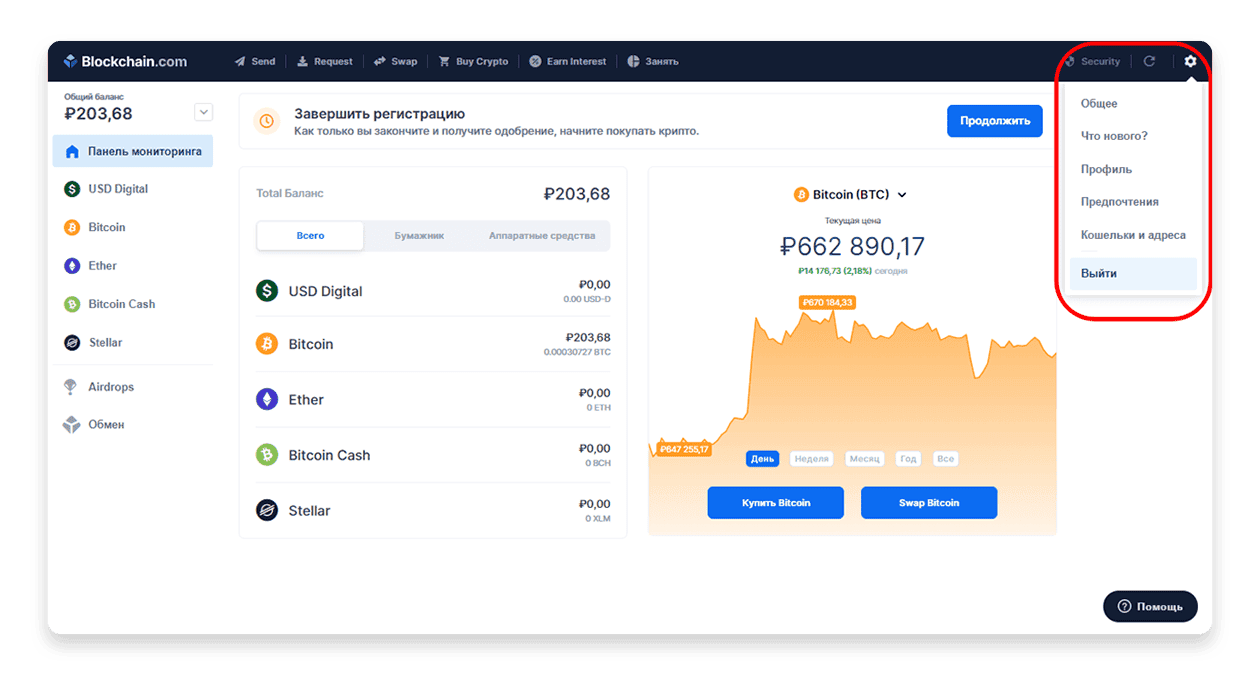Click the clock icon in registration banner
Screen dimensions: 1260x675
pyautogui.click(x=267, y=121)
